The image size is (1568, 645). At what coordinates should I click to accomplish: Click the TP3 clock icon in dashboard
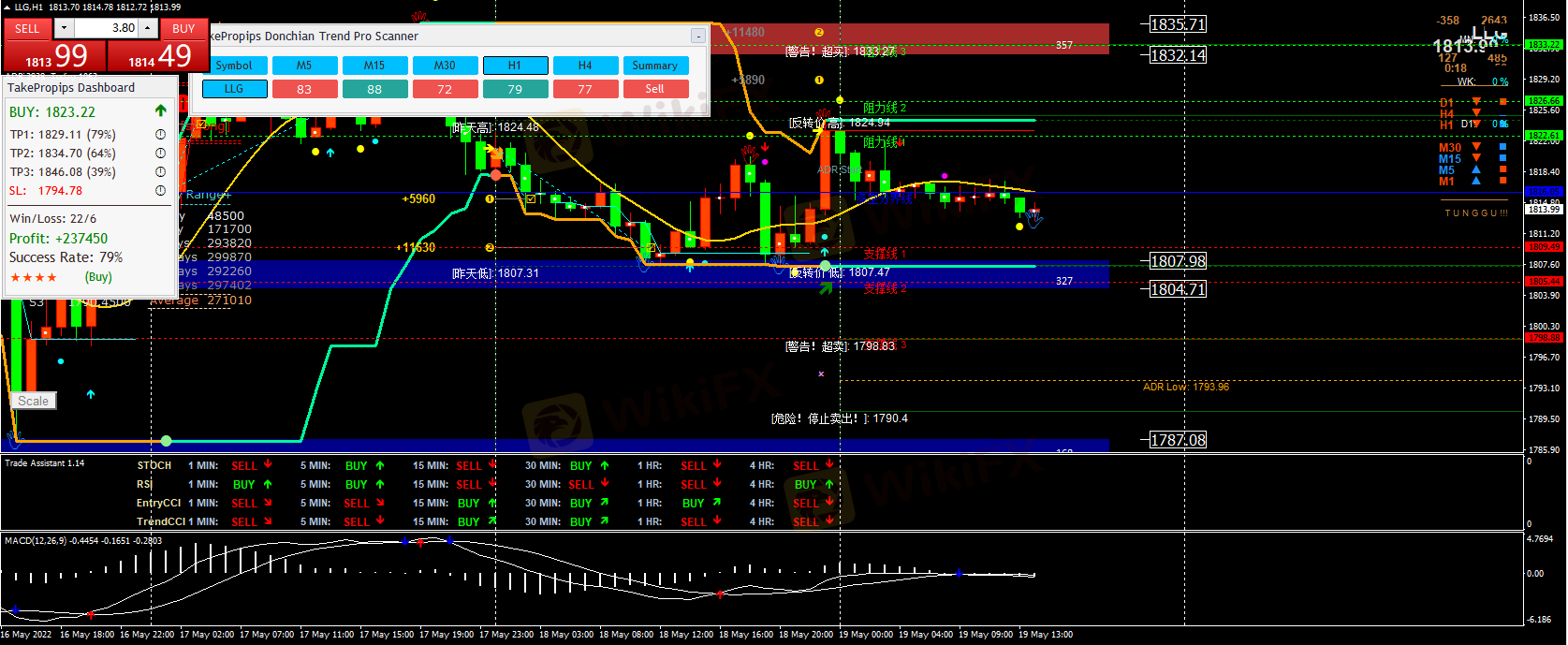(160, 172)
